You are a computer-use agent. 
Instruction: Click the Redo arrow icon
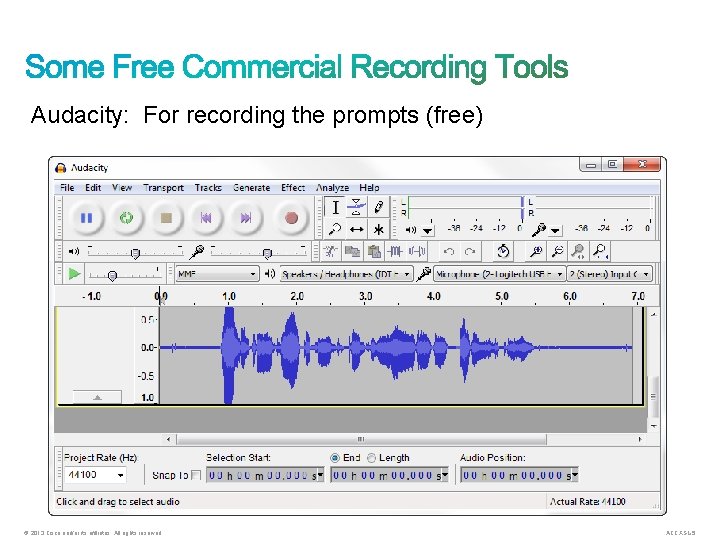pos(470,251)
